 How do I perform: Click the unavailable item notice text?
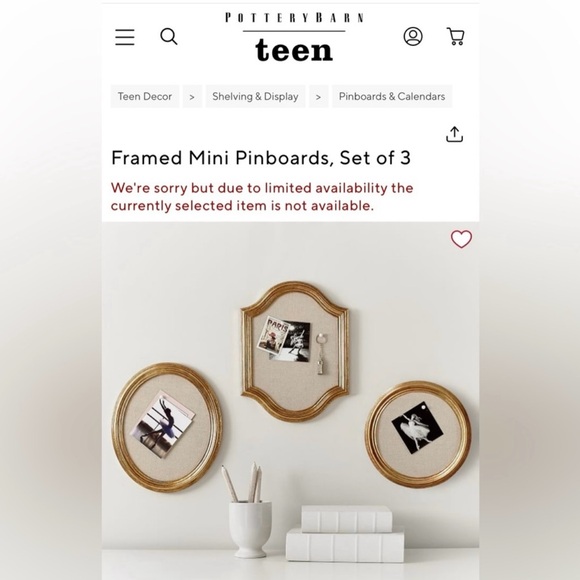click(262, 197)
